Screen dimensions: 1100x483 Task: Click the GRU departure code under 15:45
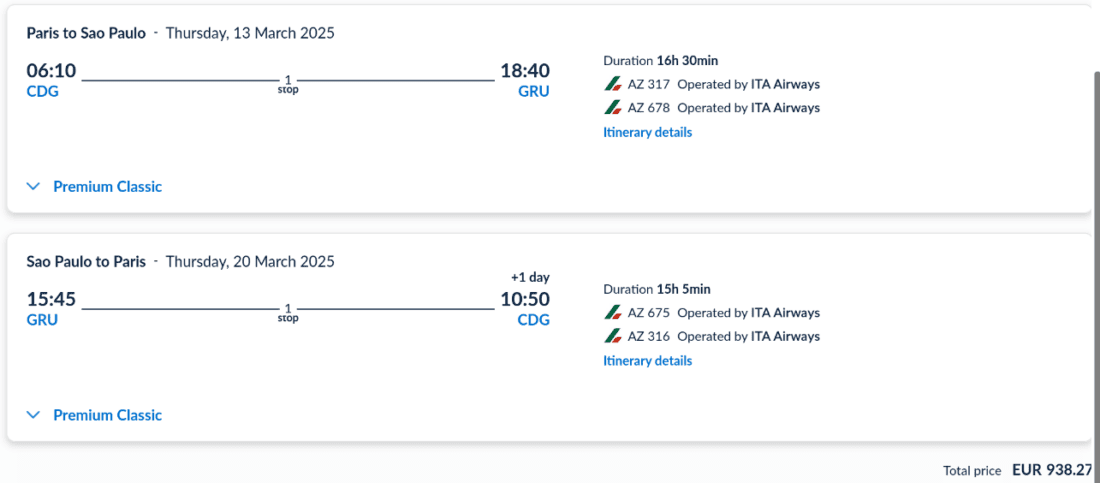coord(42,320)
